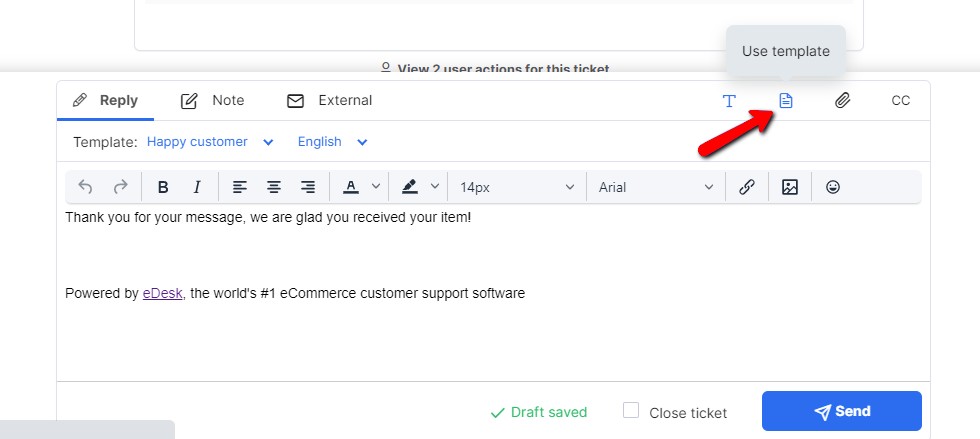The height and width of the screenshot is (439, 980).
Task: Align text to the right
Action: [x=308, y=187]
